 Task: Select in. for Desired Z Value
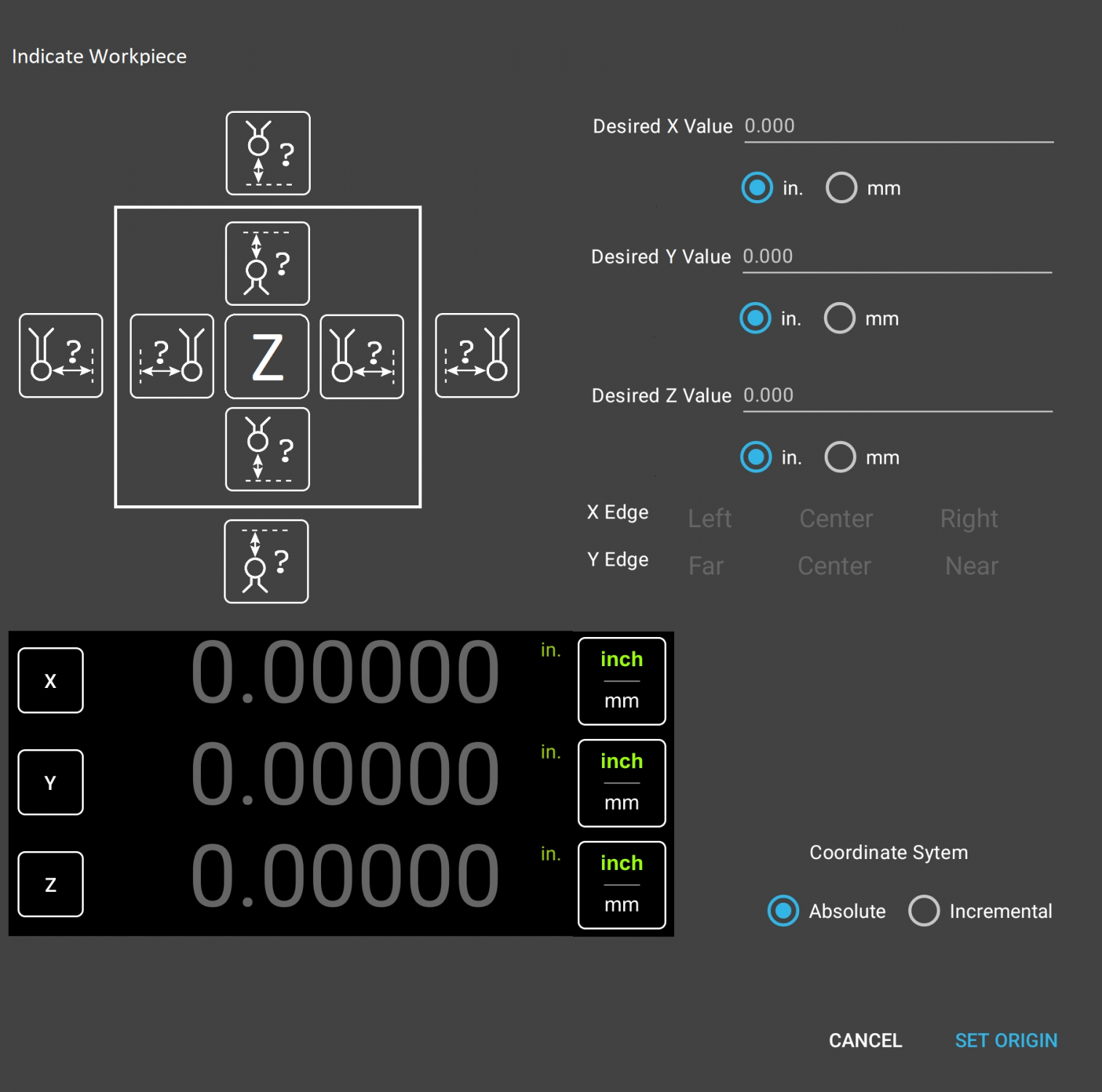[756, 457]
